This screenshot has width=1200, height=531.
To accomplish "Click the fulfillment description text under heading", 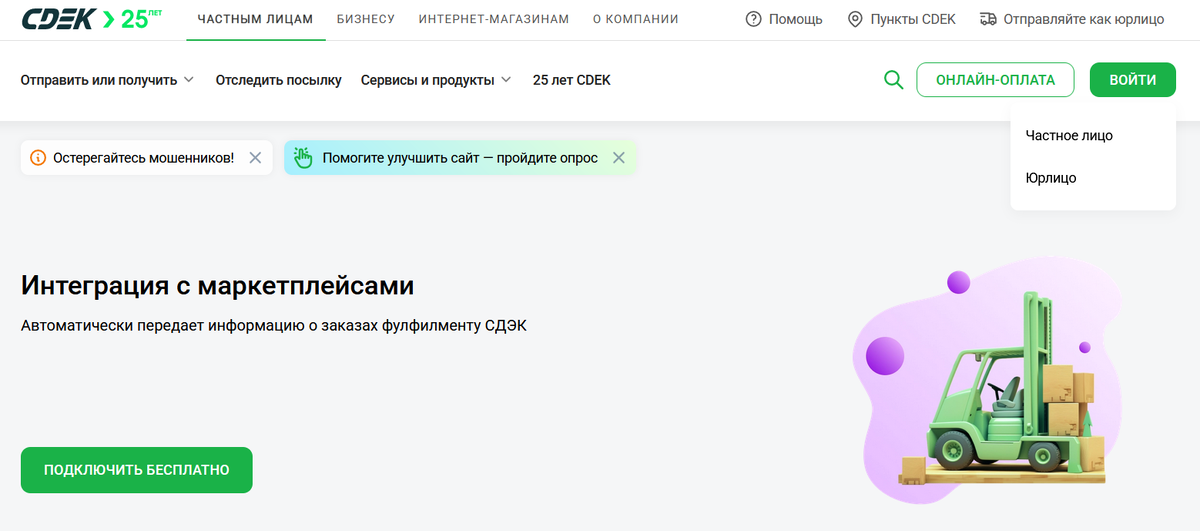I will (x=273, y=326).
